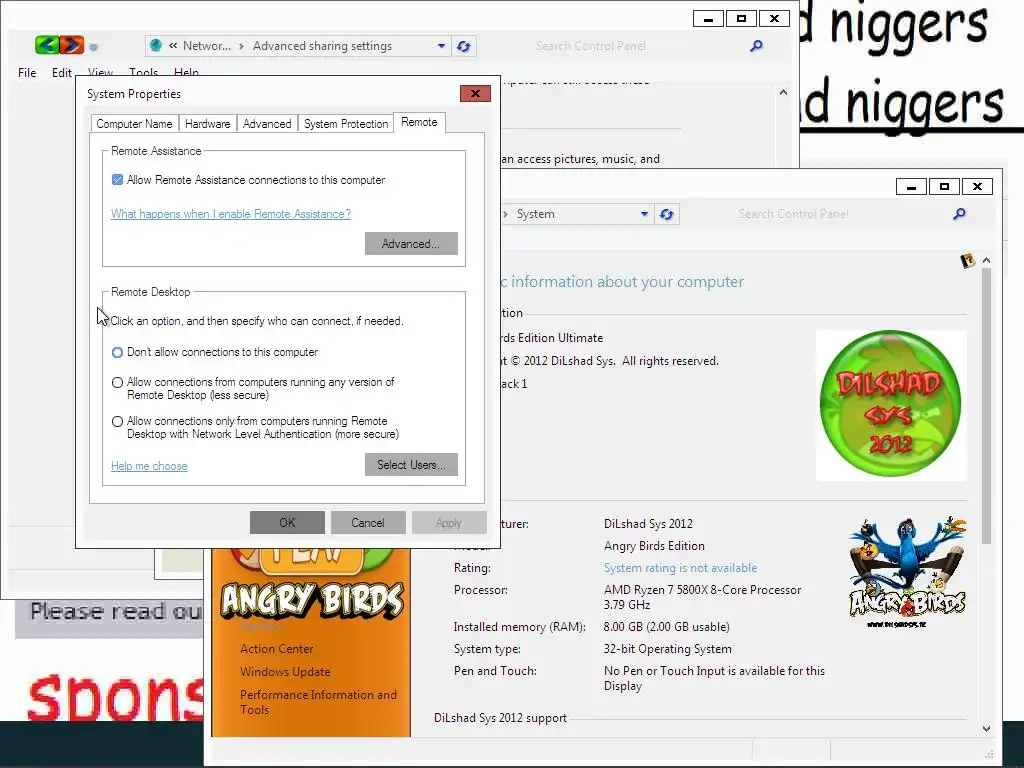Click the Angry Birds Rio bird logo
Viewport: 1024px width, 768px height.
(x=908, y=571)
